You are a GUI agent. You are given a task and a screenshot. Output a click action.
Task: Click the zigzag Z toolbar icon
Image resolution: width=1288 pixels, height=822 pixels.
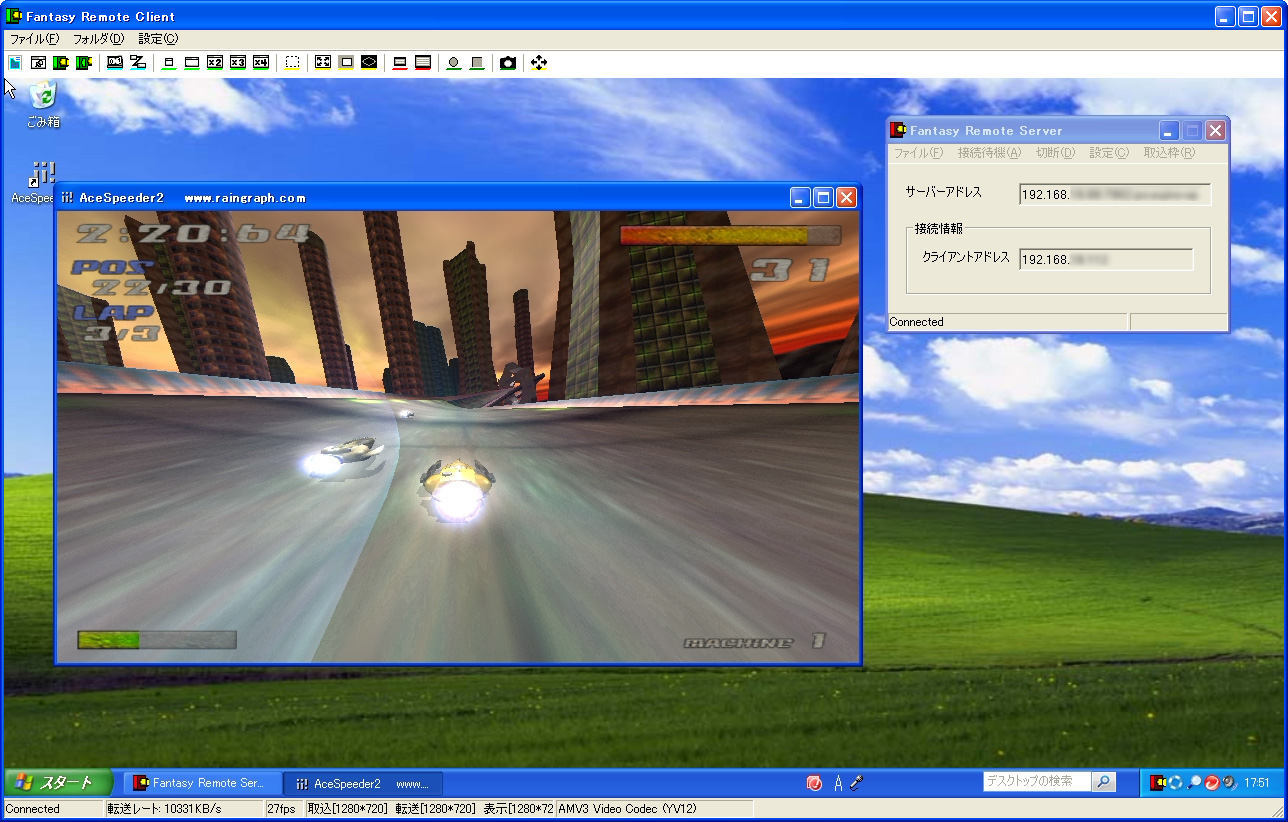pyautogui.click(x=138, y=63)
